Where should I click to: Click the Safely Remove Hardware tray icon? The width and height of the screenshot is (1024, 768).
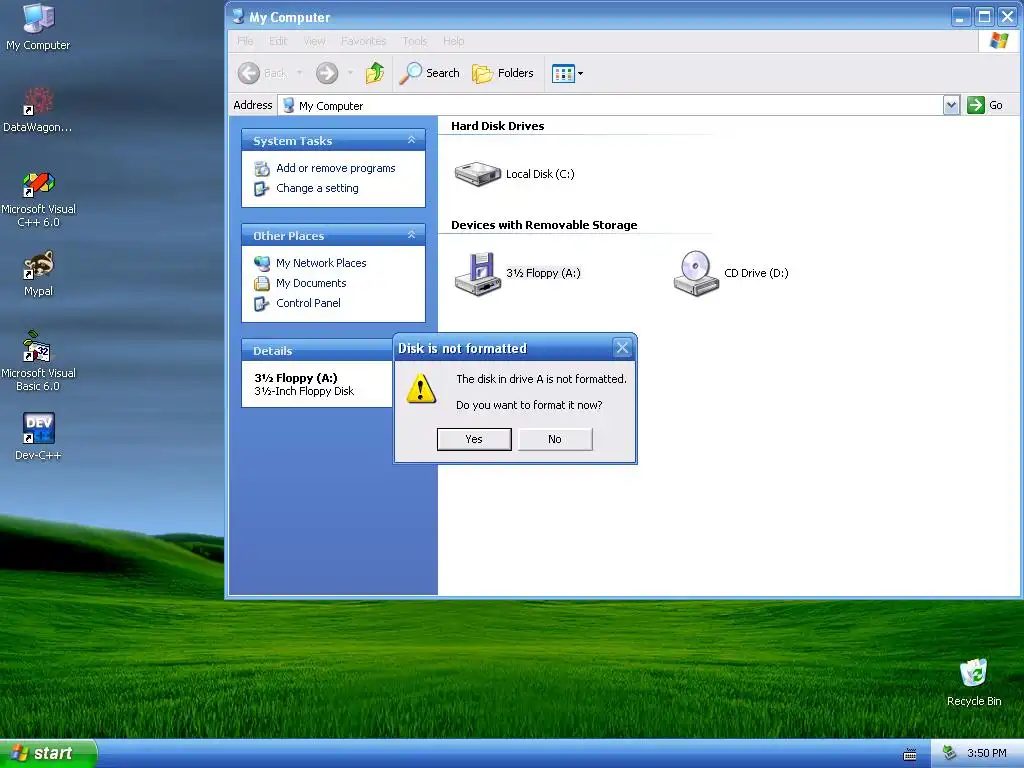point(950,754)
